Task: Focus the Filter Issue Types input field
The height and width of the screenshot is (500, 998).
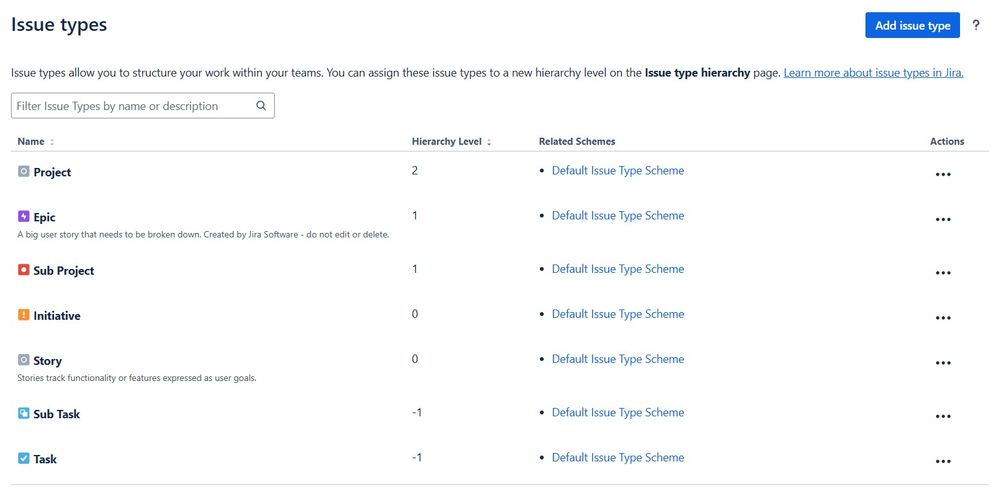Action: coord(143,106)
